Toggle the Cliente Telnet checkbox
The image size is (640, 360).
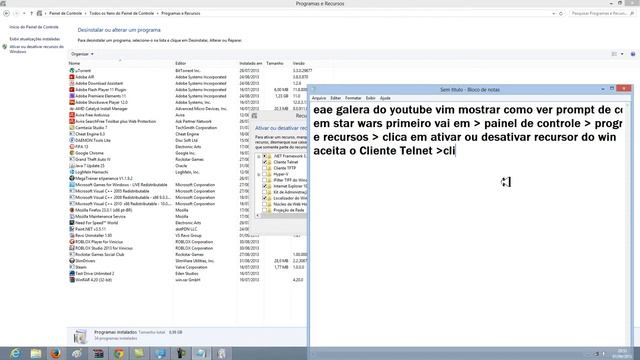coord(264,162)
